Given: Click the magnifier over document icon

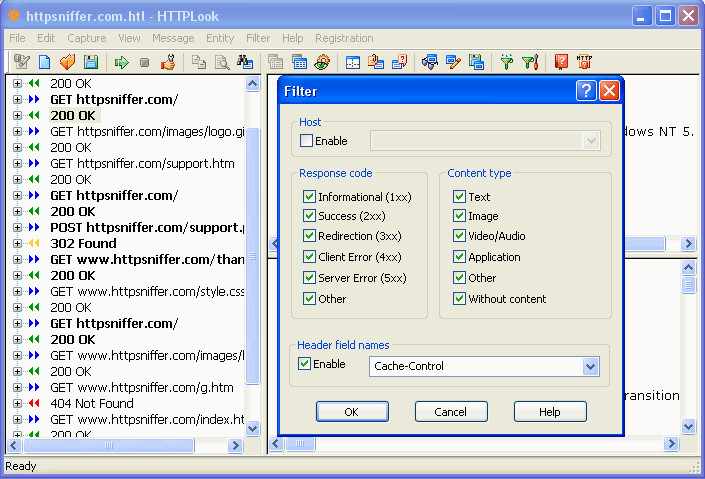Looking at the screenshot, I should click(222, 62).
